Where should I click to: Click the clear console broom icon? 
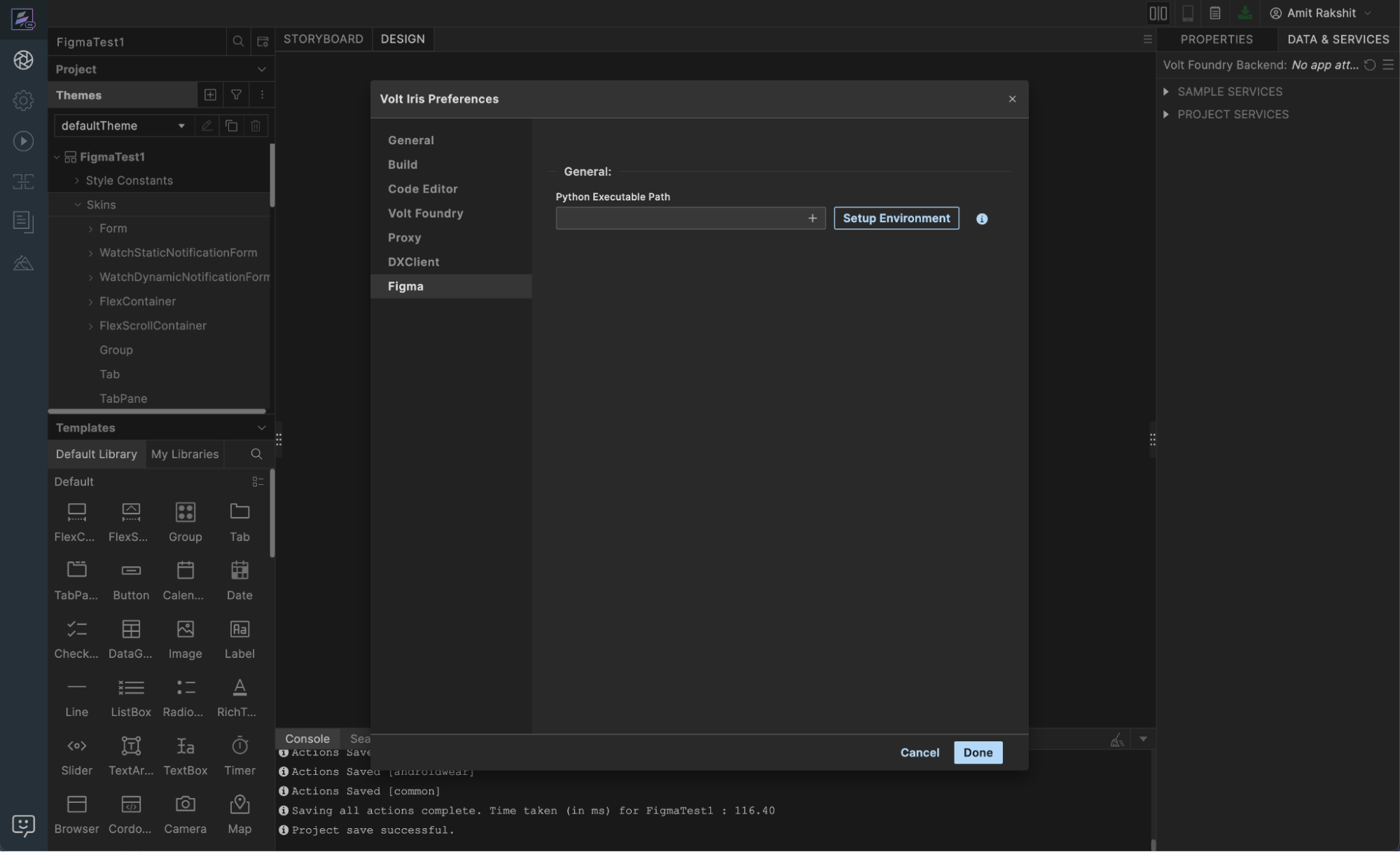point(1117,739)
